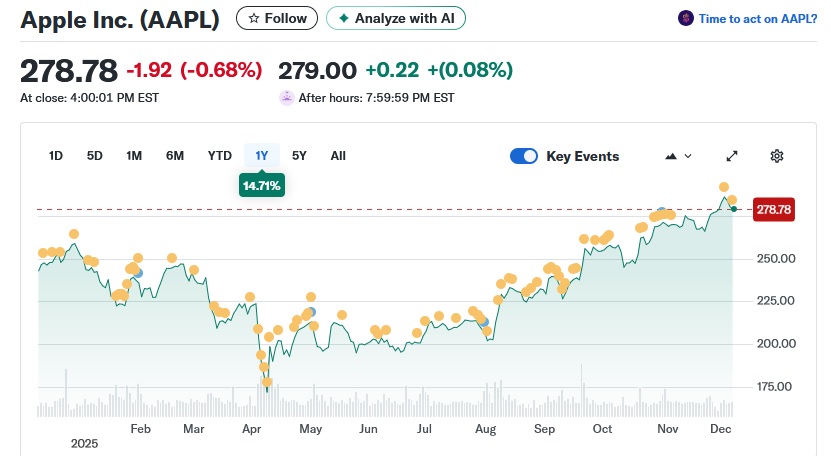Viewport: 831px width, 456px height.
Task: Click the red 278.78 price label
Action: 774,209
